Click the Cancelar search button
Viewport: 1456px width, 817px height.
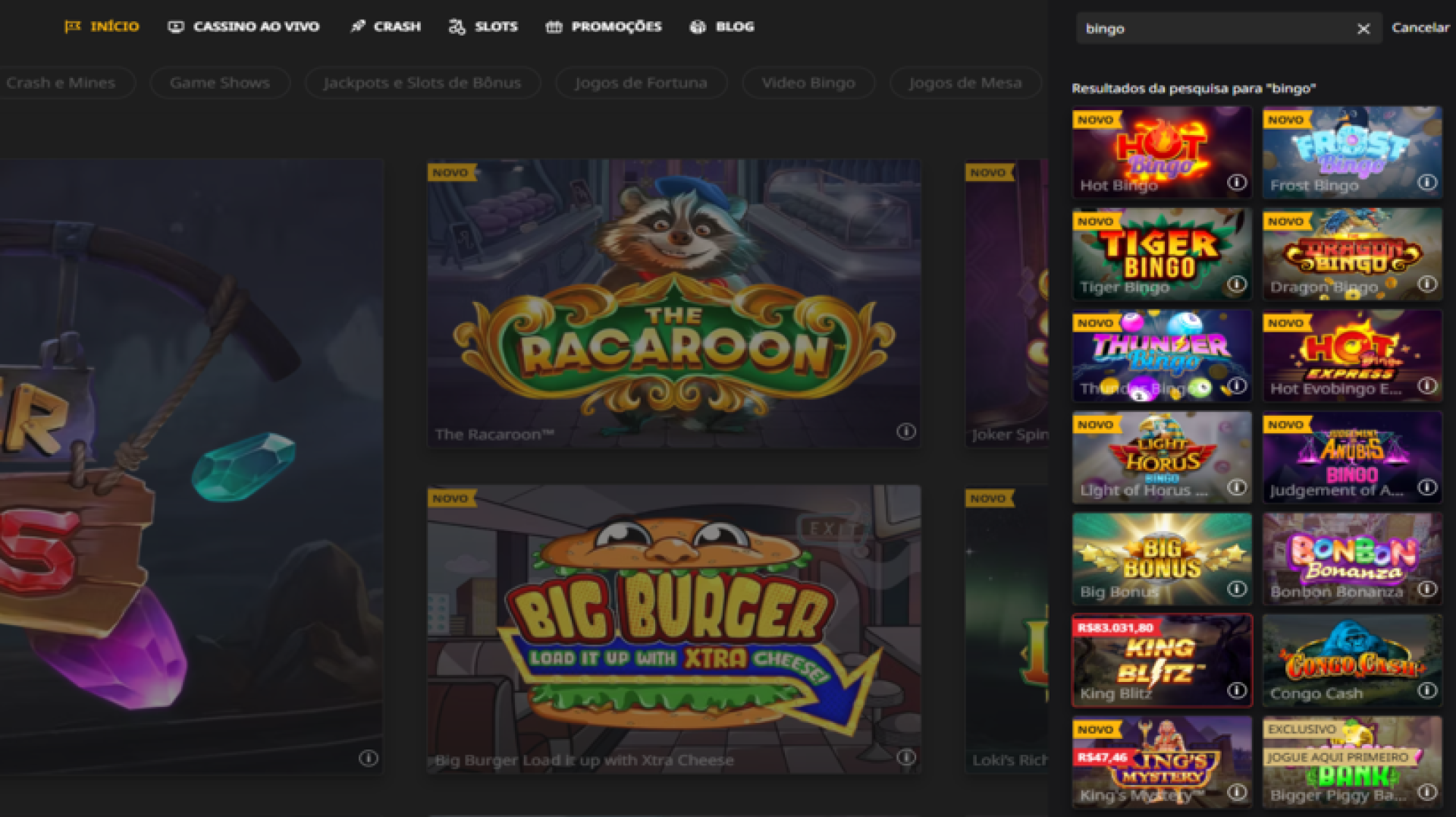[1420, 27]
